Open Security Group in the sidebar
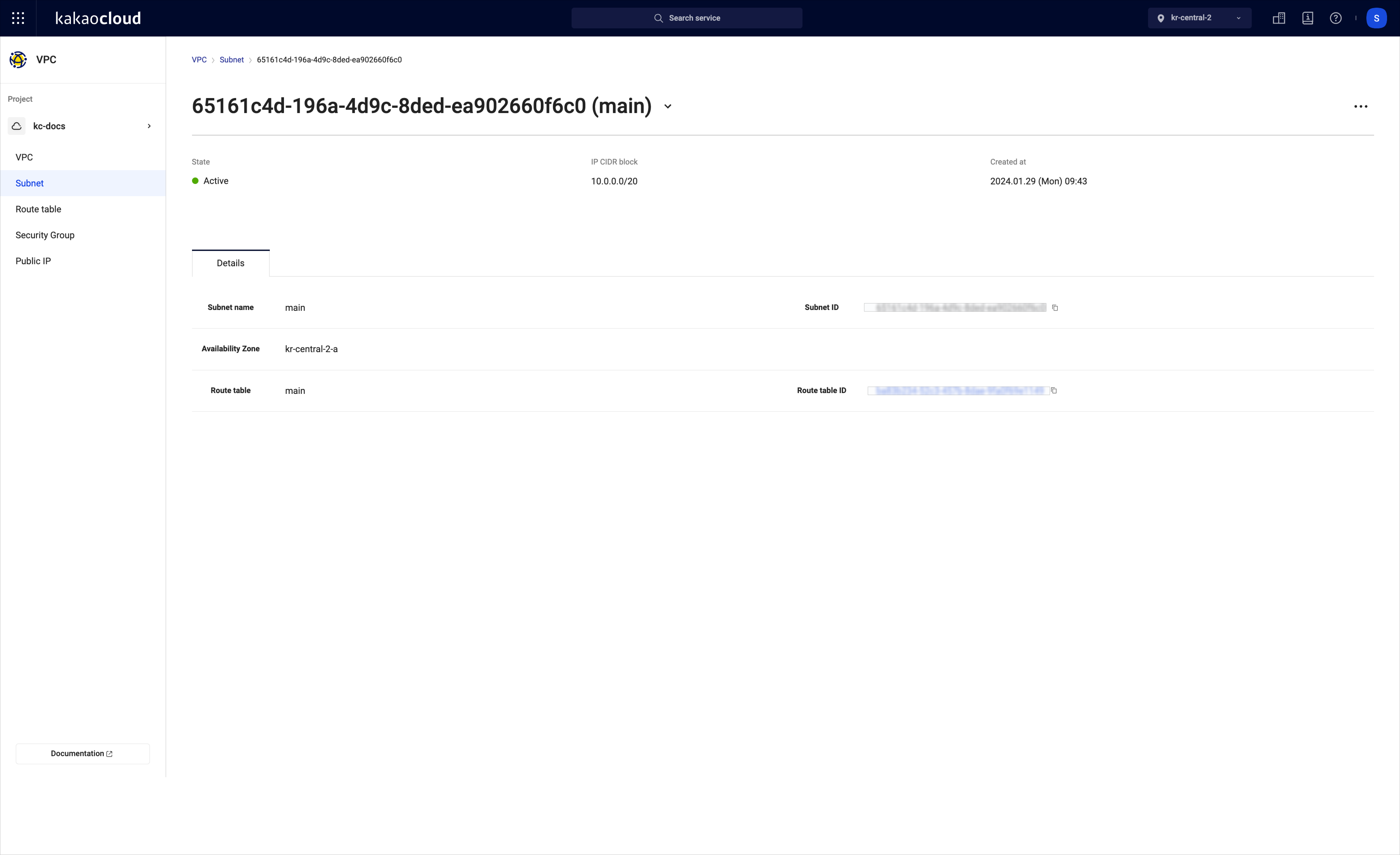The height and width of the screenshot is (855, 1400). tap(83, 235)
